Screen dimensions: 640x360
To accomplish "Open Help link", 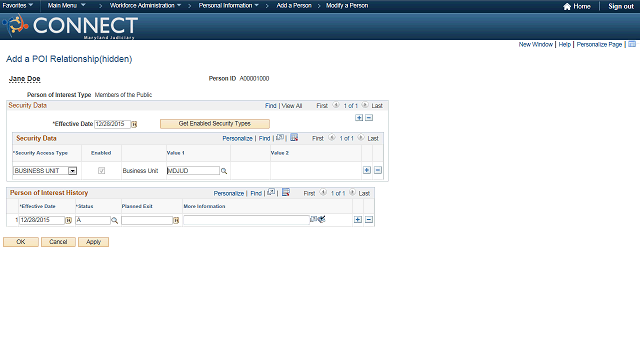I will (x=564, y=44).
